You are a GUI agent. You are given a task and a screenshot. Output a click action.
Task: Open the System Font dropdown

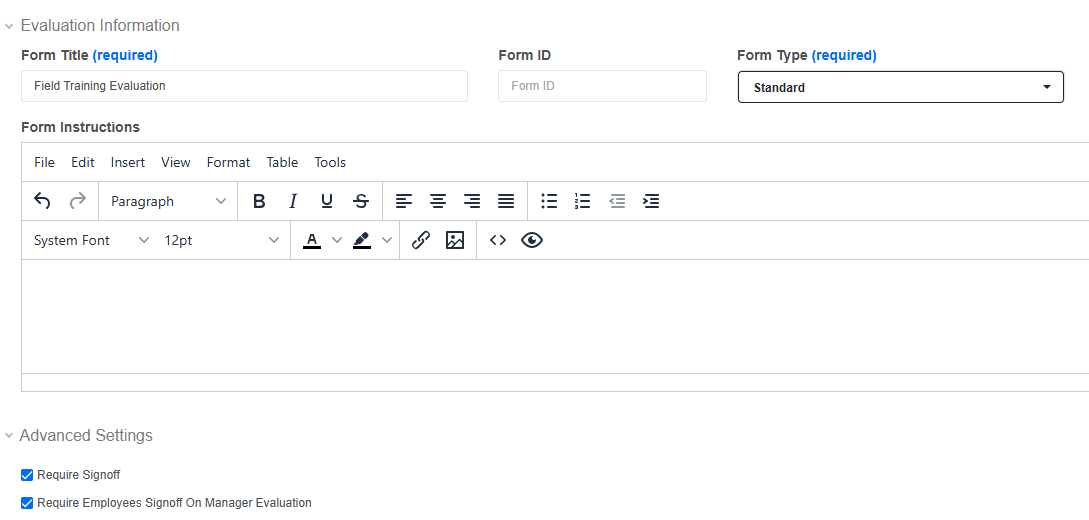(x=91, y=240)
